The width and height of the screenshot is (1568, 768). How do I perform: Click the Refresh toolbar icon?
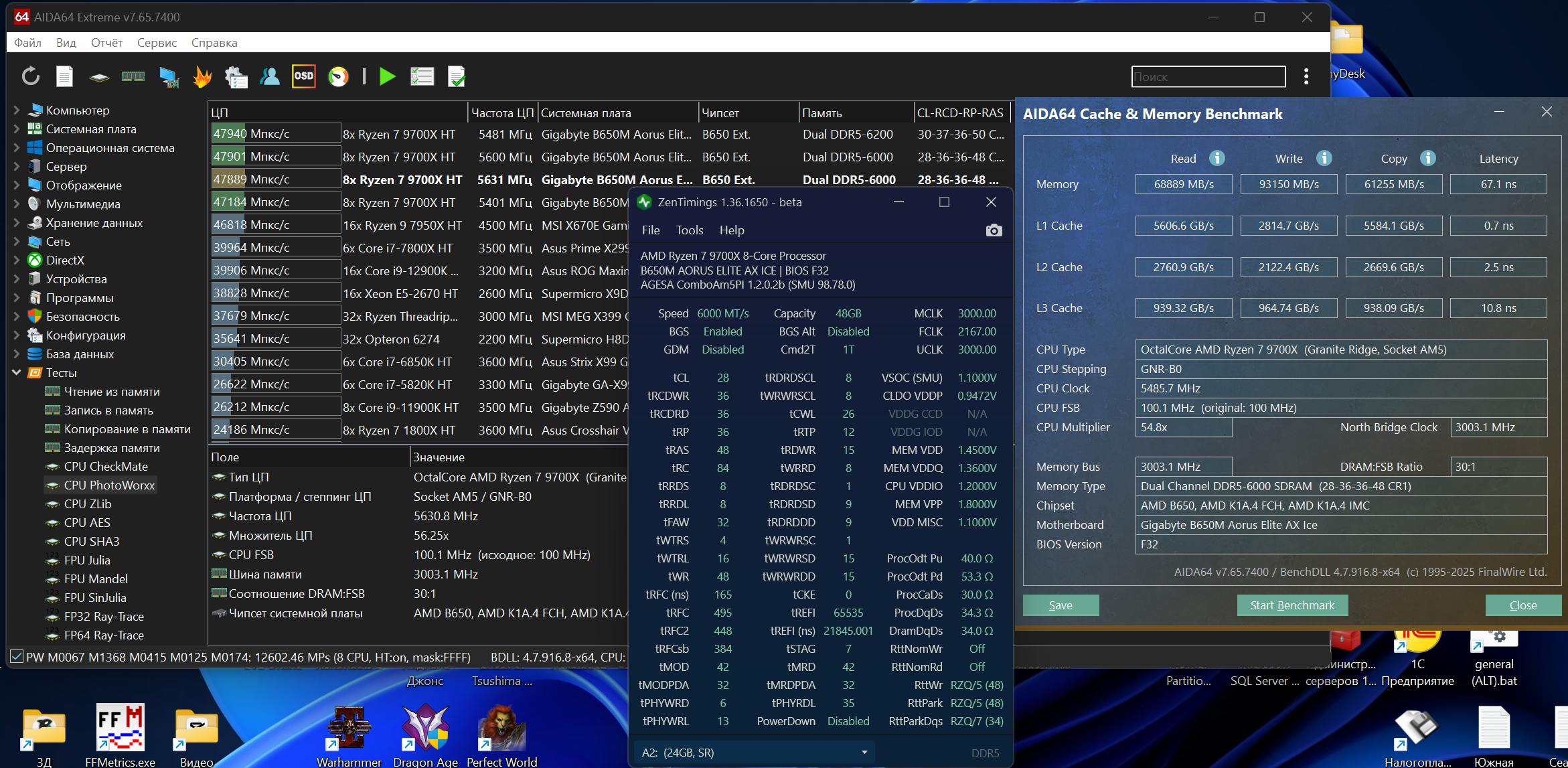pos(31,76)
